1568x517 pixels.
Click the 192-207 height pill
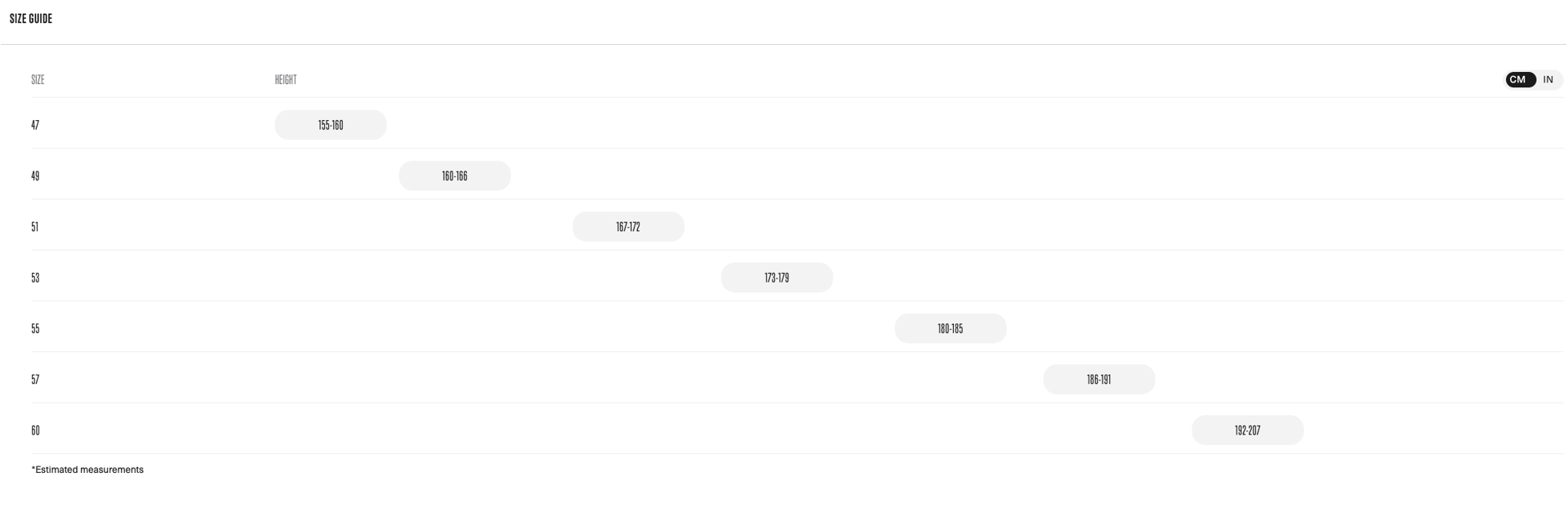(1247, 430)
